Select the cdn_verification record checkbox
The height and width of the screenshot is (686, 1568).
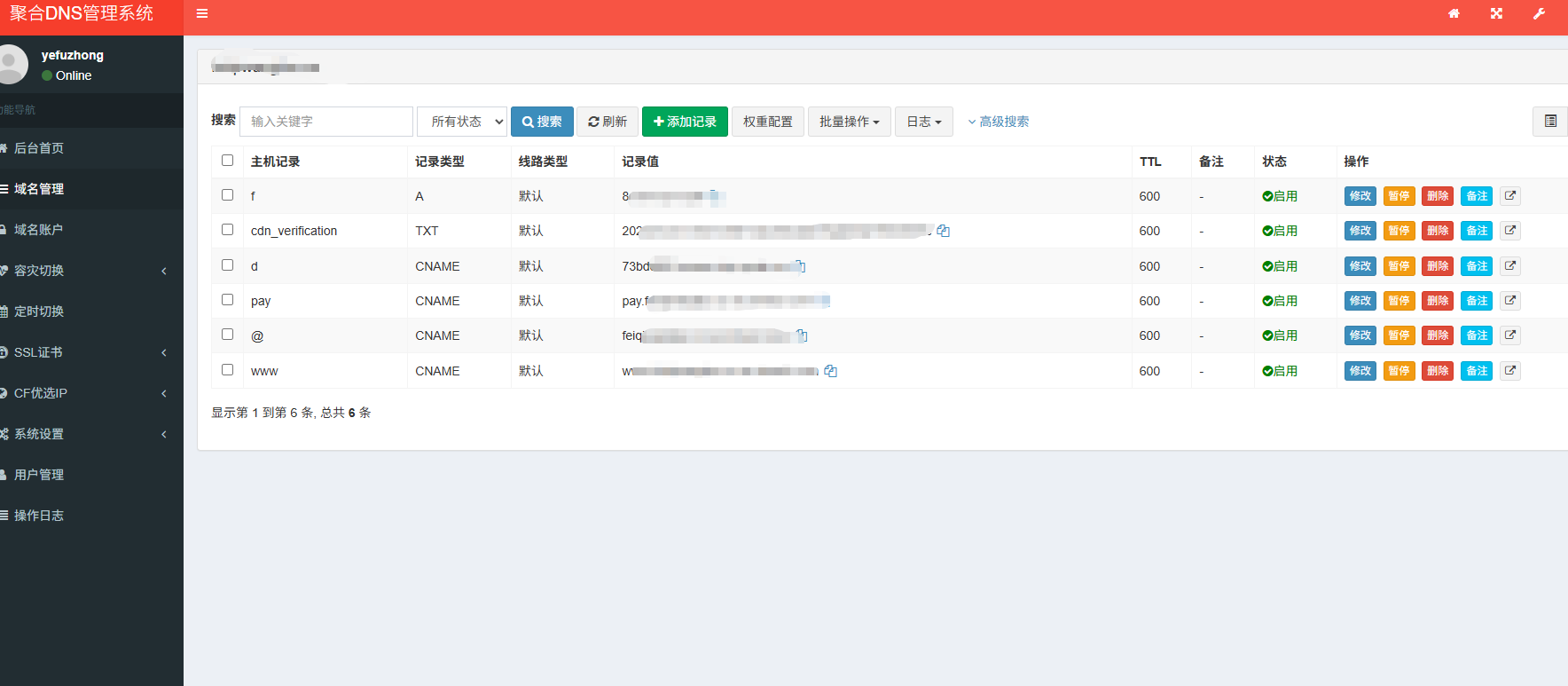coord(228,230)
